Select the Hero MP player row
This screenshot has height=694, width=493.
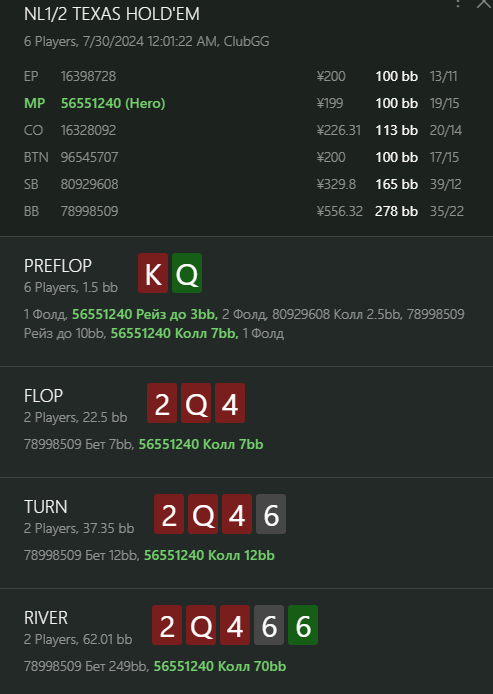tap(244, 103)
